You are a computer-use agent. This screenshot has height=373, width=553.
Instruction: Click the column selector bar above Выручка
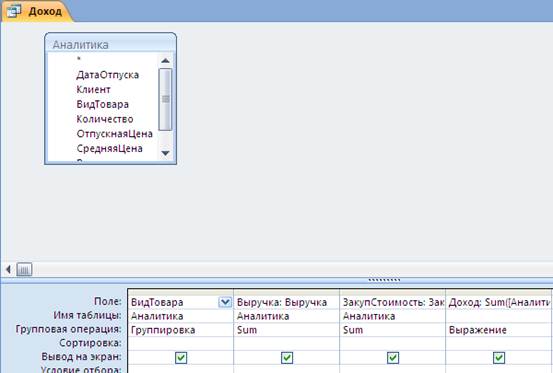(x=286, y=292)
